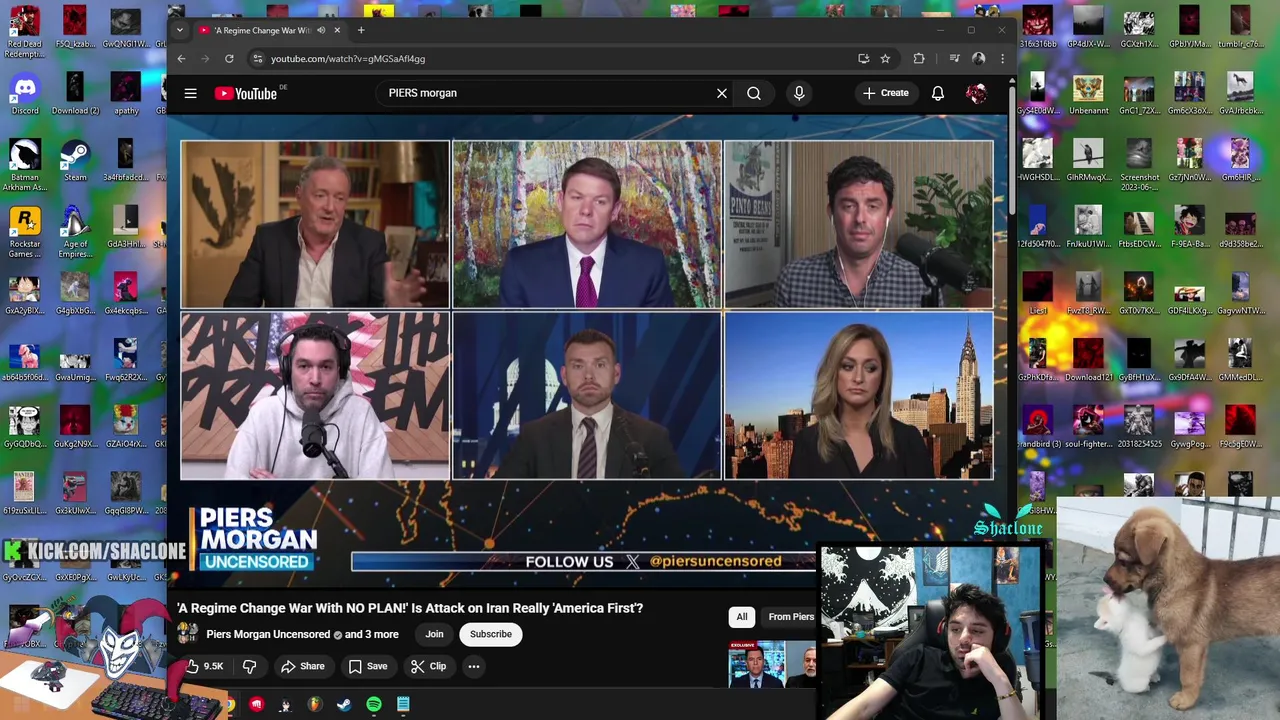The height and width of the screenshot is (720, 1280).
Task: Dislike the video
Action: [x=250, y=666]
